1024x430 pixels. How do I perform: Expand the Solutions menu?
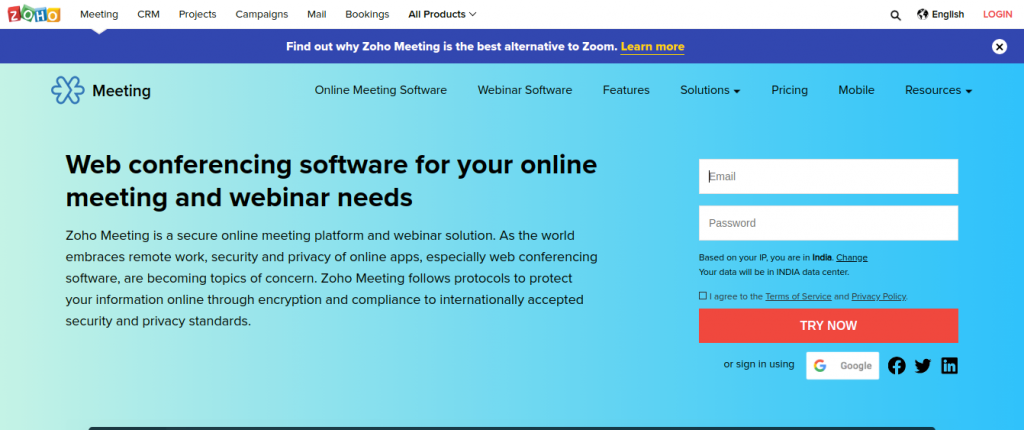click(710, 90)
